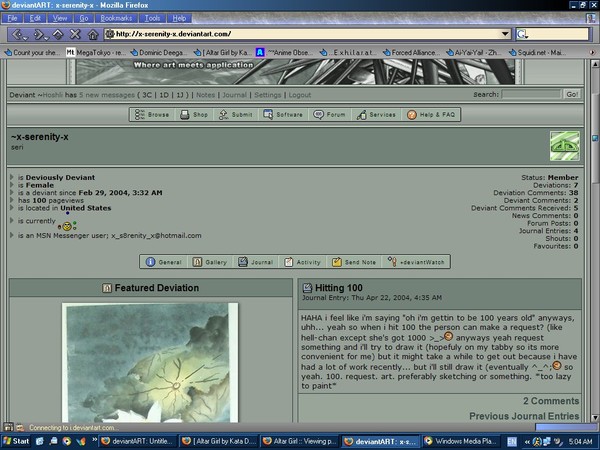This screenshot has height=450, width=600.
Task: Go back with the browser Back arrow
Action: coord(16,34)
